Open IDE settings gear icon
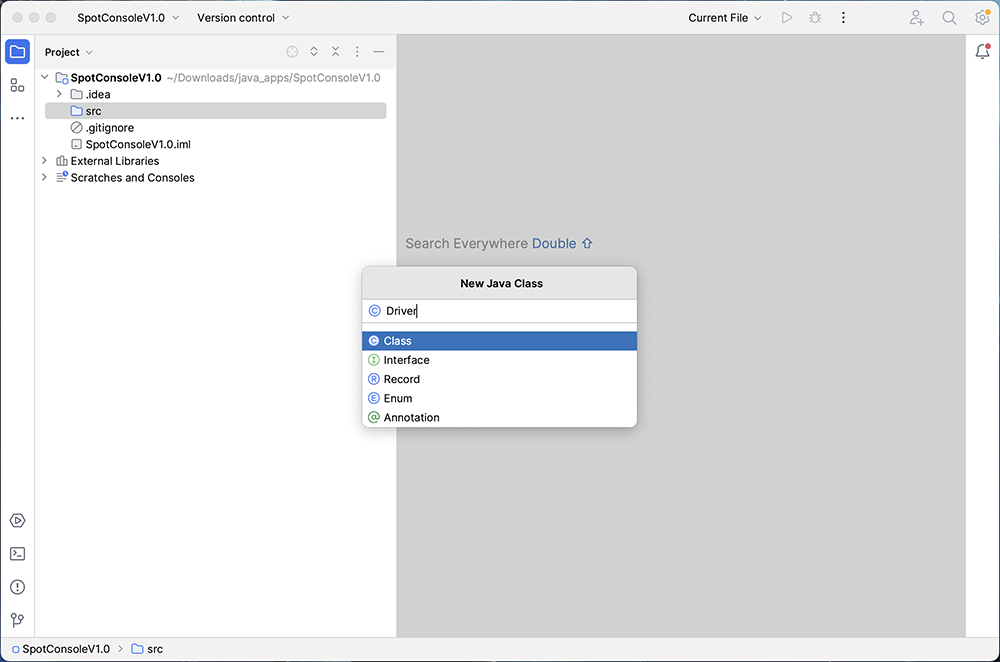This screenshot has width=1000, height=662. click(x=982, y=18)
